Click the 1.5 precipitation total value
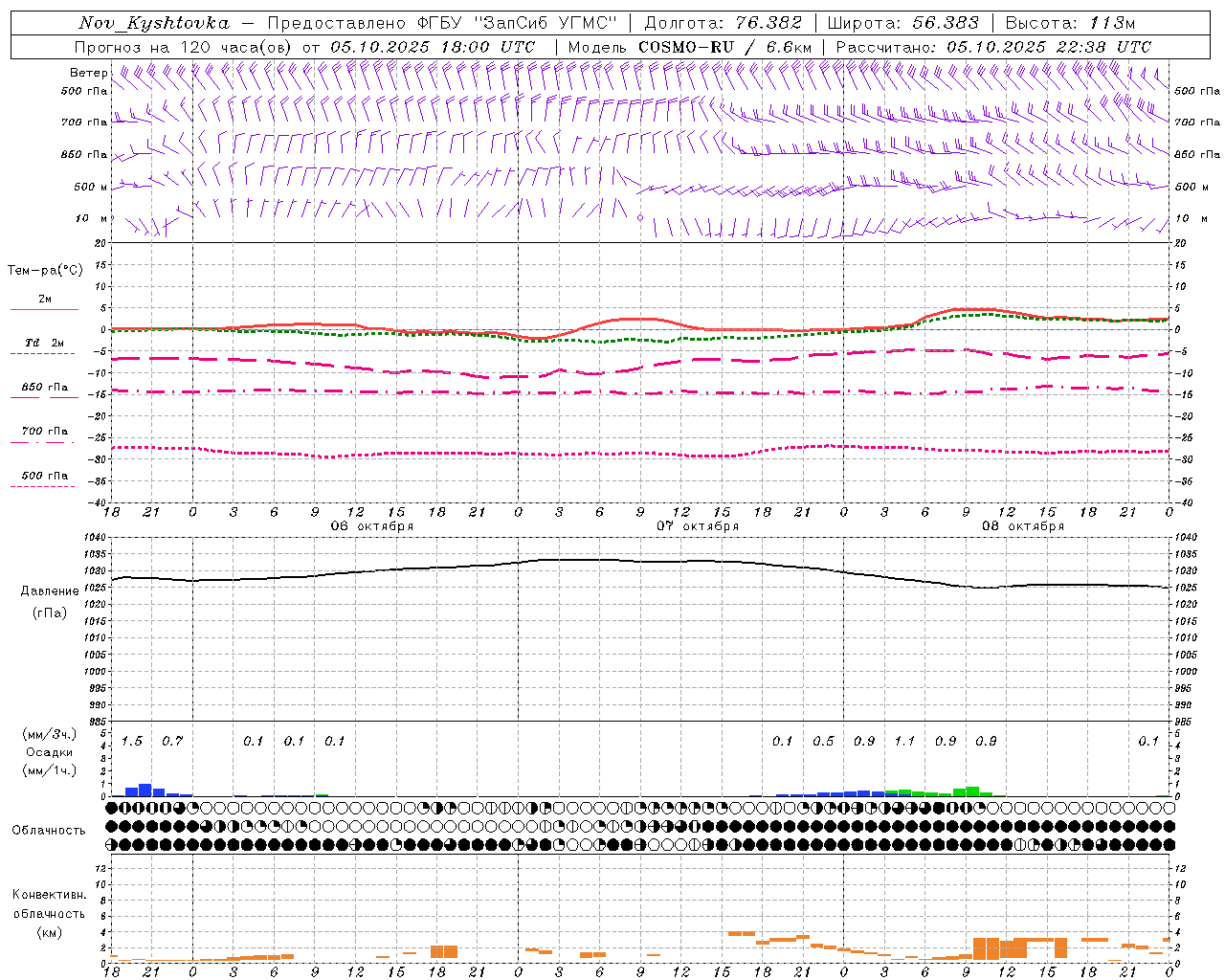 click(x=132, y=742)
